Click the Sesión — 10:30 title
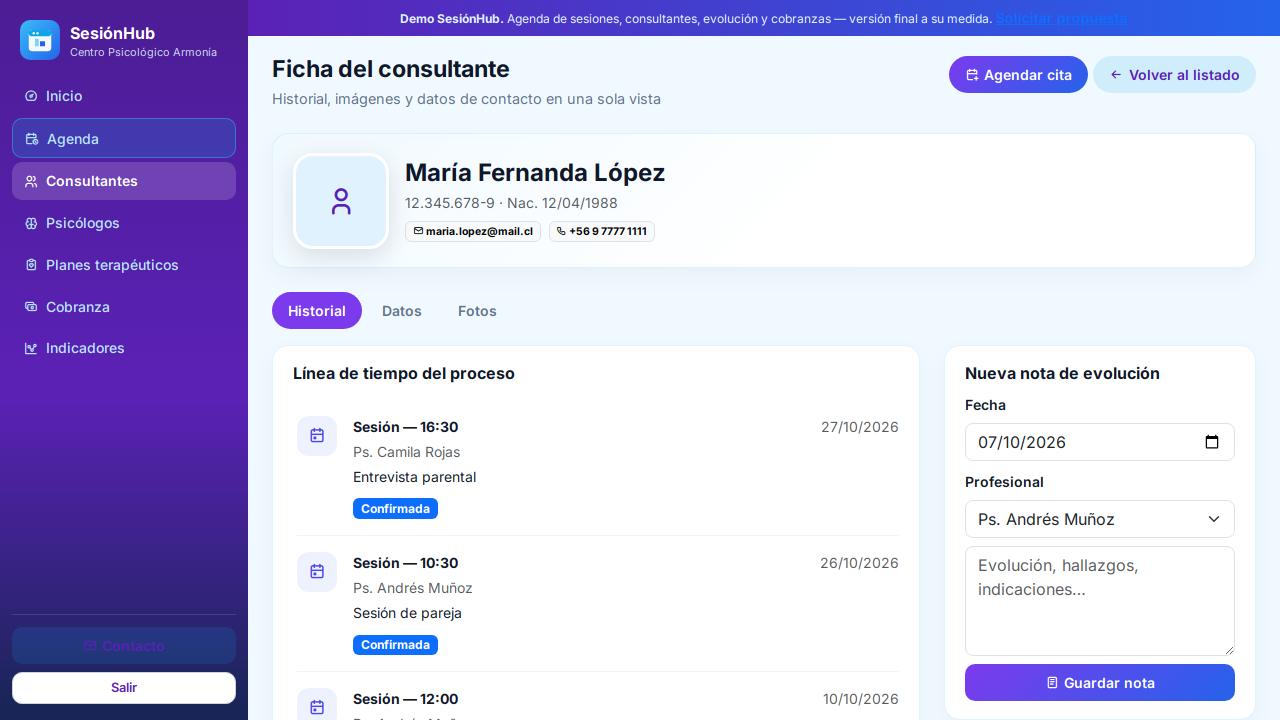 [406, 563]
